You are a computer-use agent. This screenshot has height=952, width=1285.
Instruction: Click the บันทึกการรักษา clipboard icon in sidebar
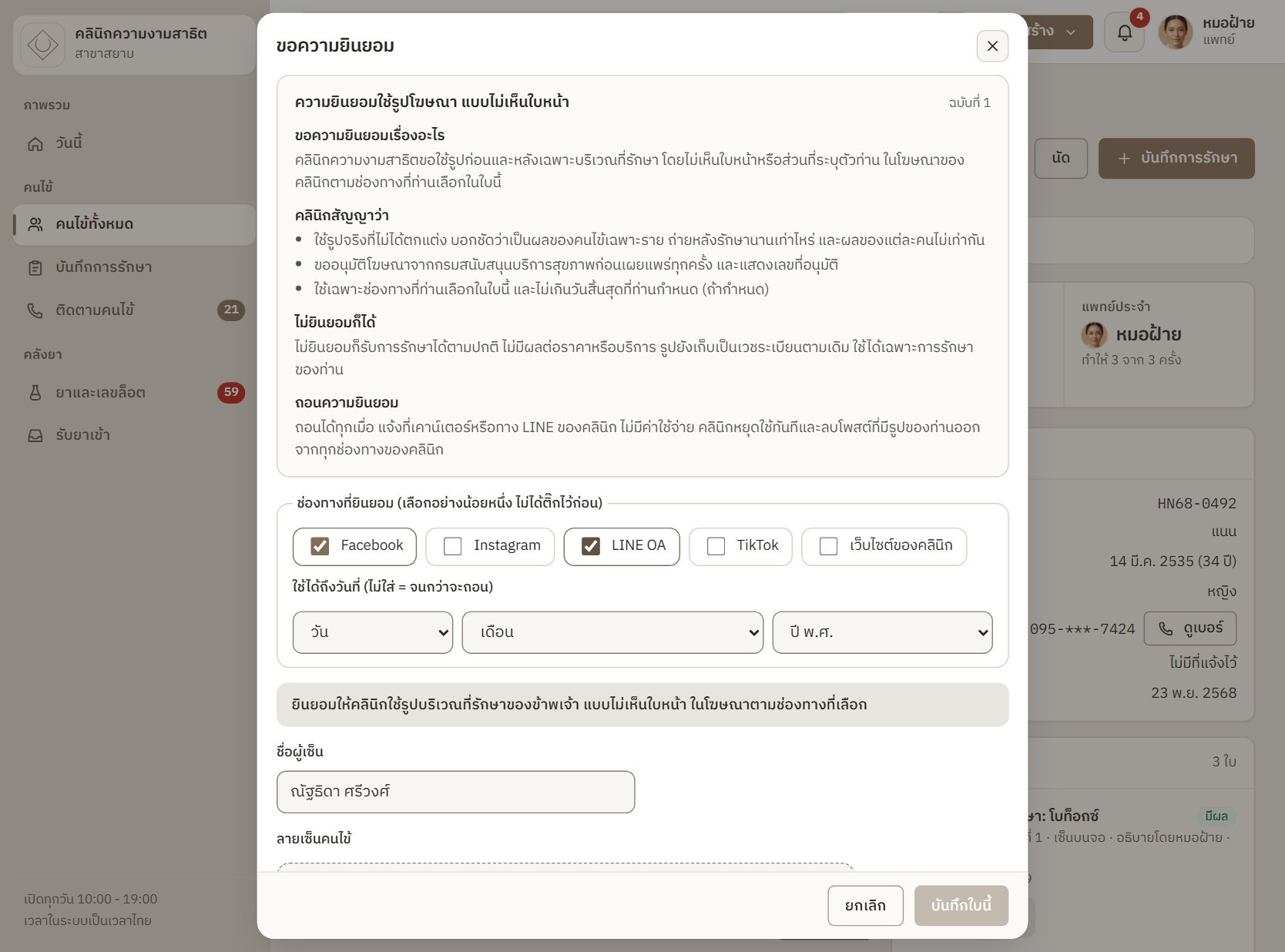(x=35, y=268)
